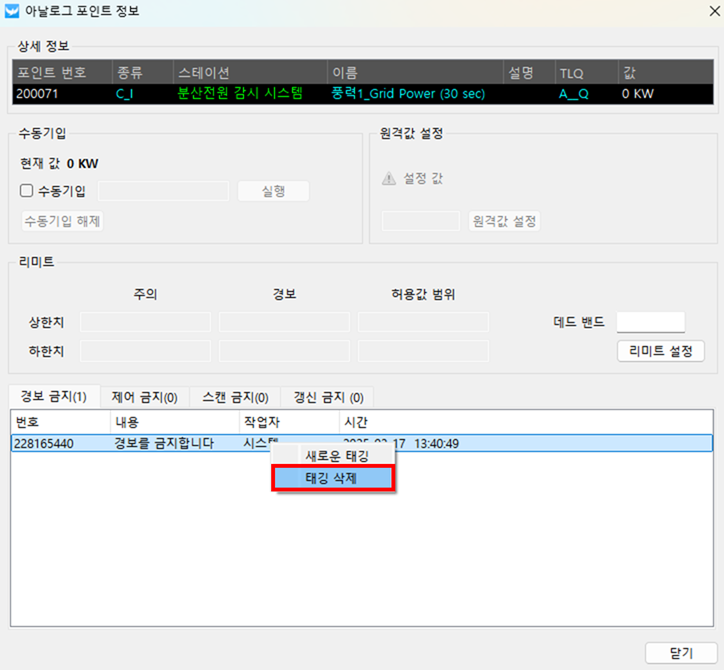Select tagging row 228165440 in list
Screen dimensions: 724x670
(120, 443)
